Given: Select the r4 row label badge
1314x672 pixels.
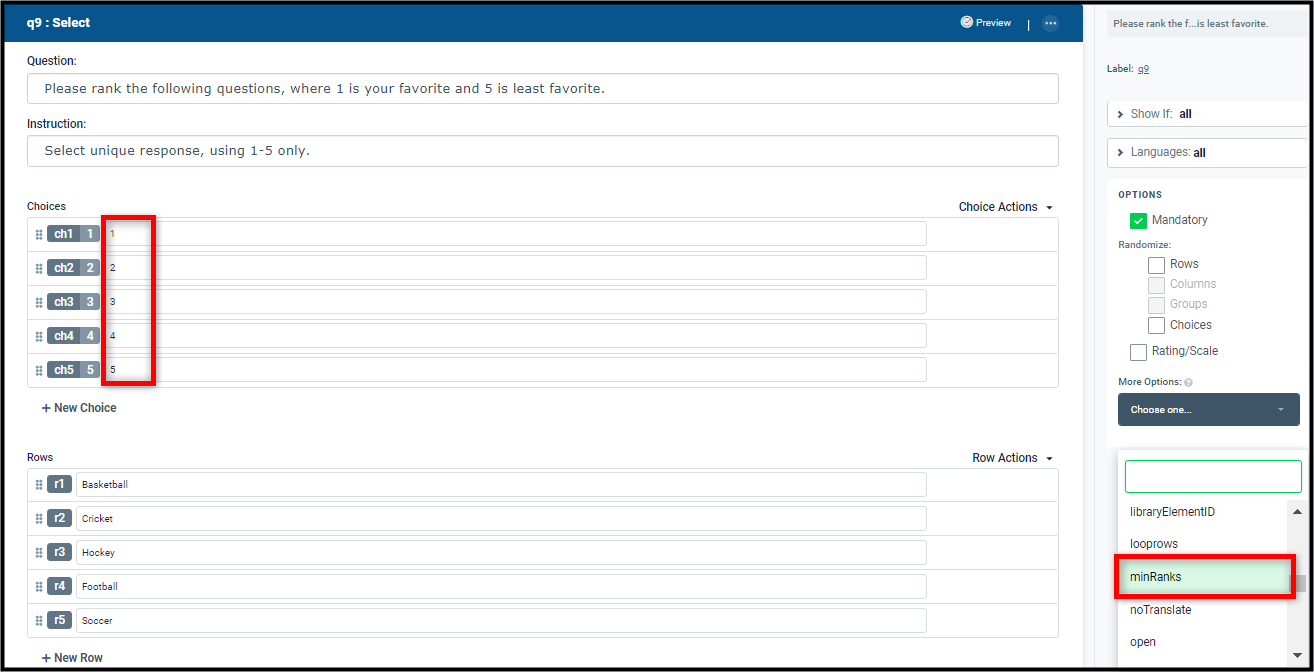Looking at the screenshot, I should pos(60,586).
